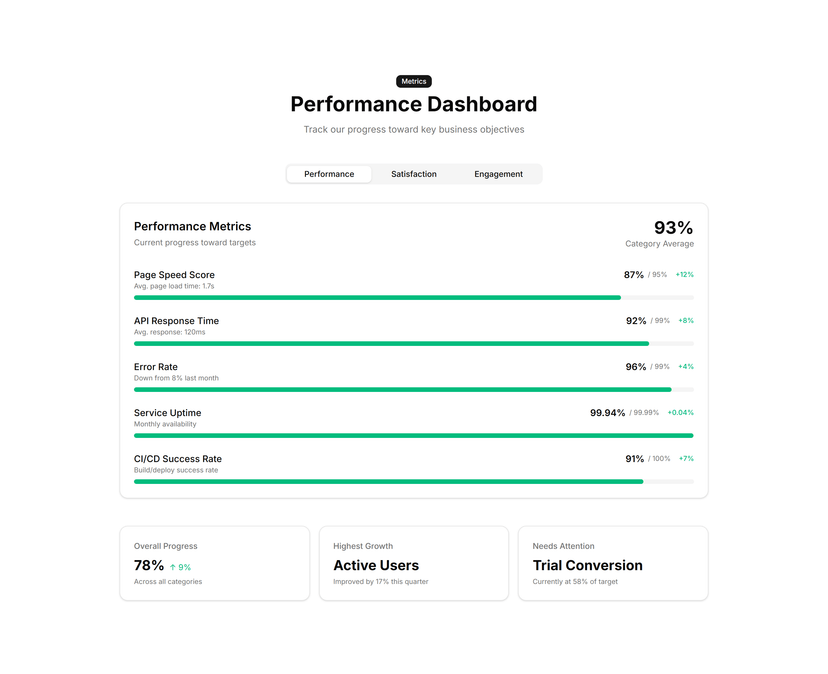Viewport: 828px width, 674px height.
Task: Click the API Response Time progress bar
Action: point(413,344)
